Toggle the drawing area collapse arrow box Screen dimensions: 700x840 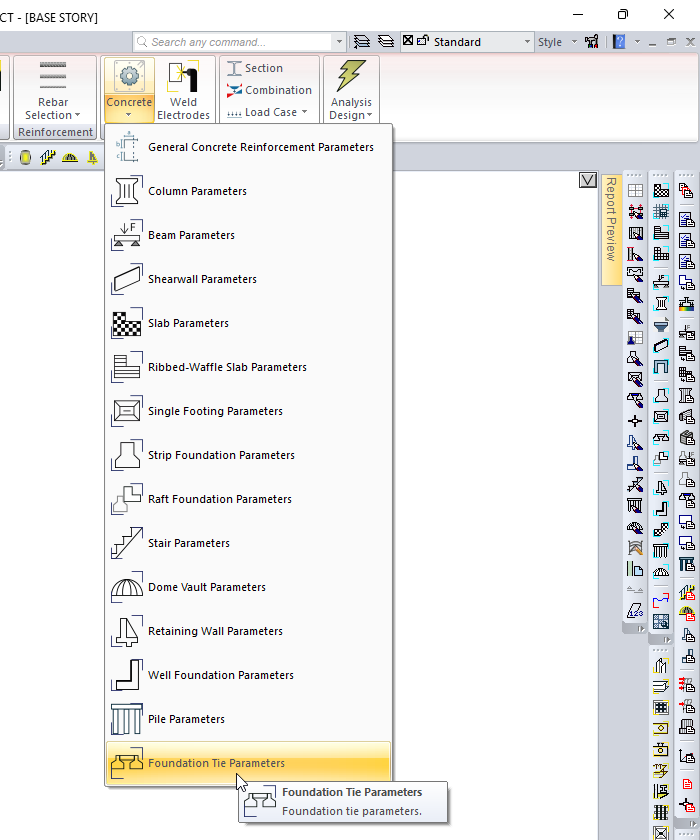(x=588, y=180)
